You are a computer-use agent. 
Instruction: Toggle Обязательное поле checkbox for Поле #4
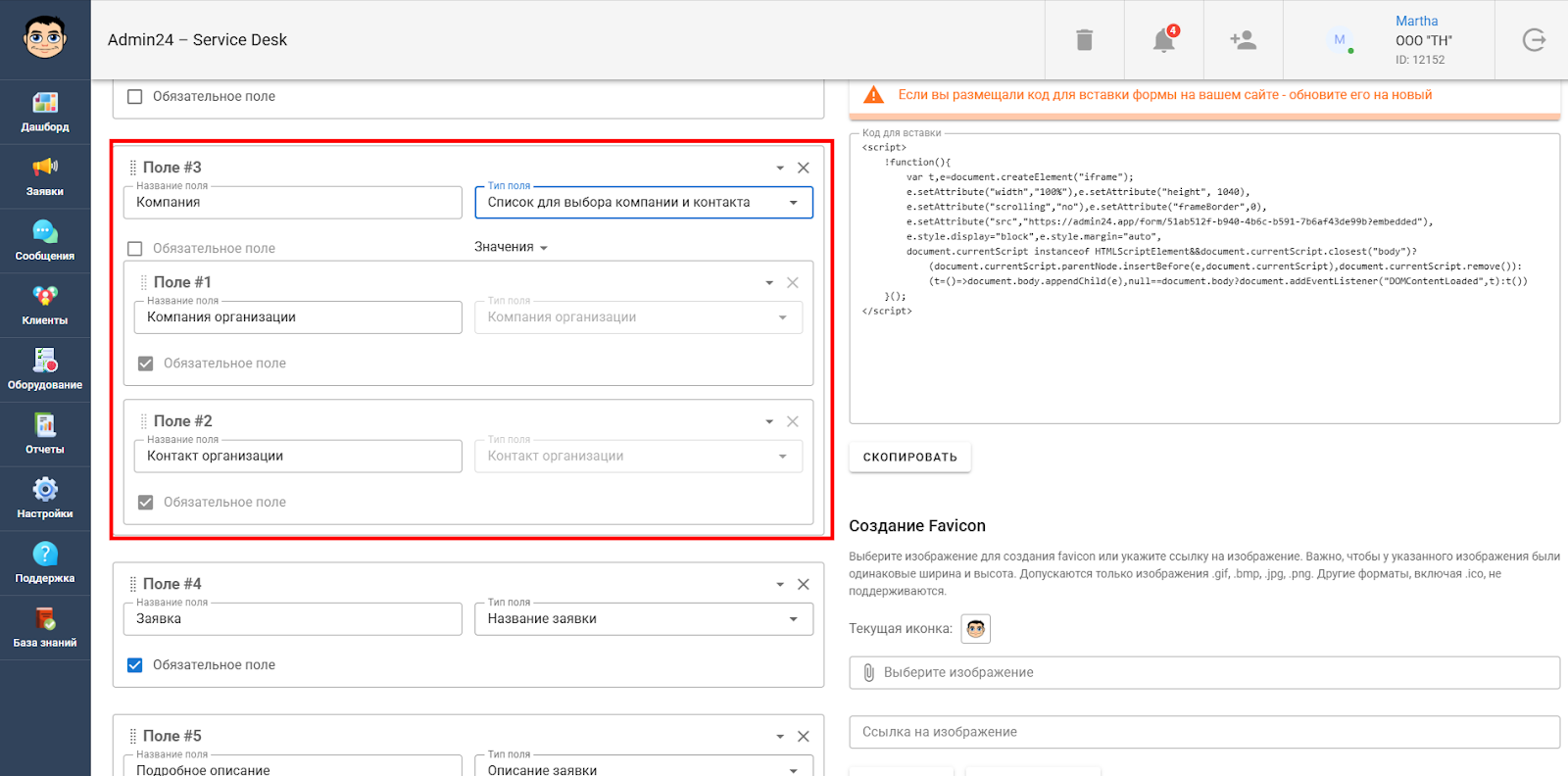[x=135, y=665]
